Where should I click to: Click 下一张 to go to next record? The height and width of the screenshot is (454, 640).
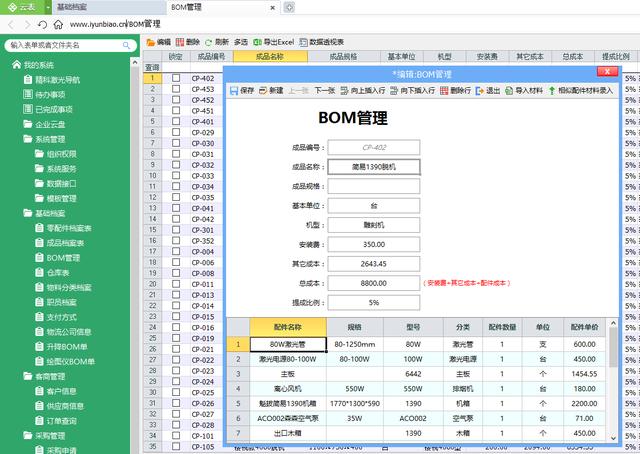pyautogui.click(x=323, y=90)
